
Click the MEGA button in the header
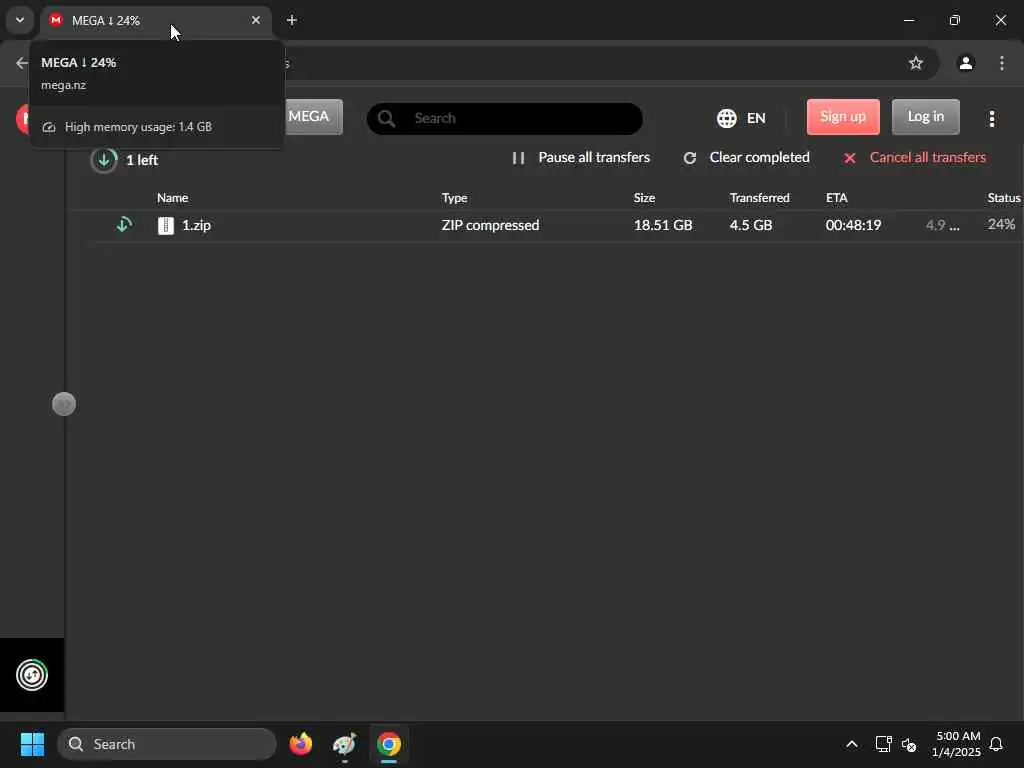point(313,117)
